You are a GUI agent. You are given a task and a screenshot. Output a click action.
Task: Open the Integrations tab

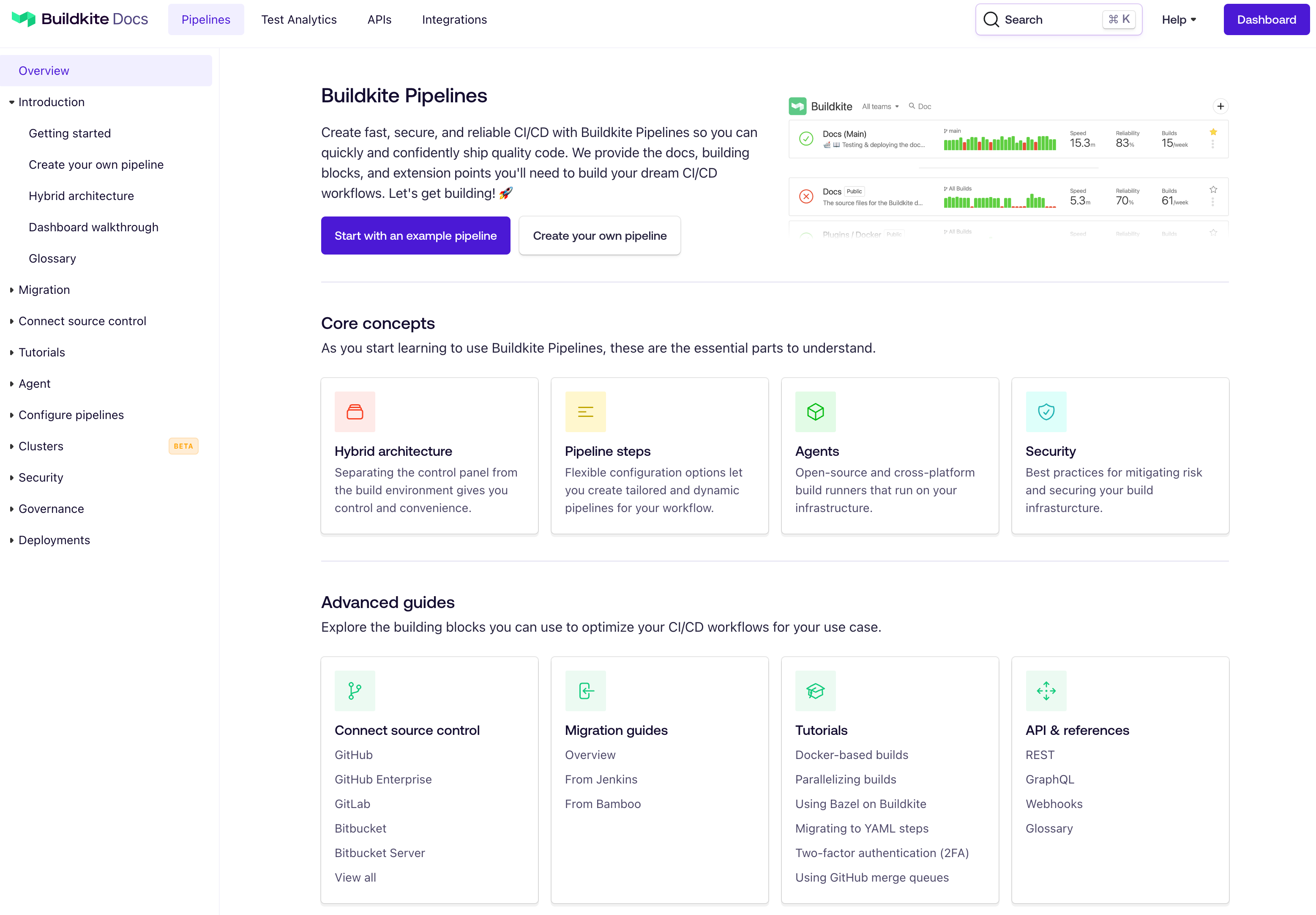(454, 19)
